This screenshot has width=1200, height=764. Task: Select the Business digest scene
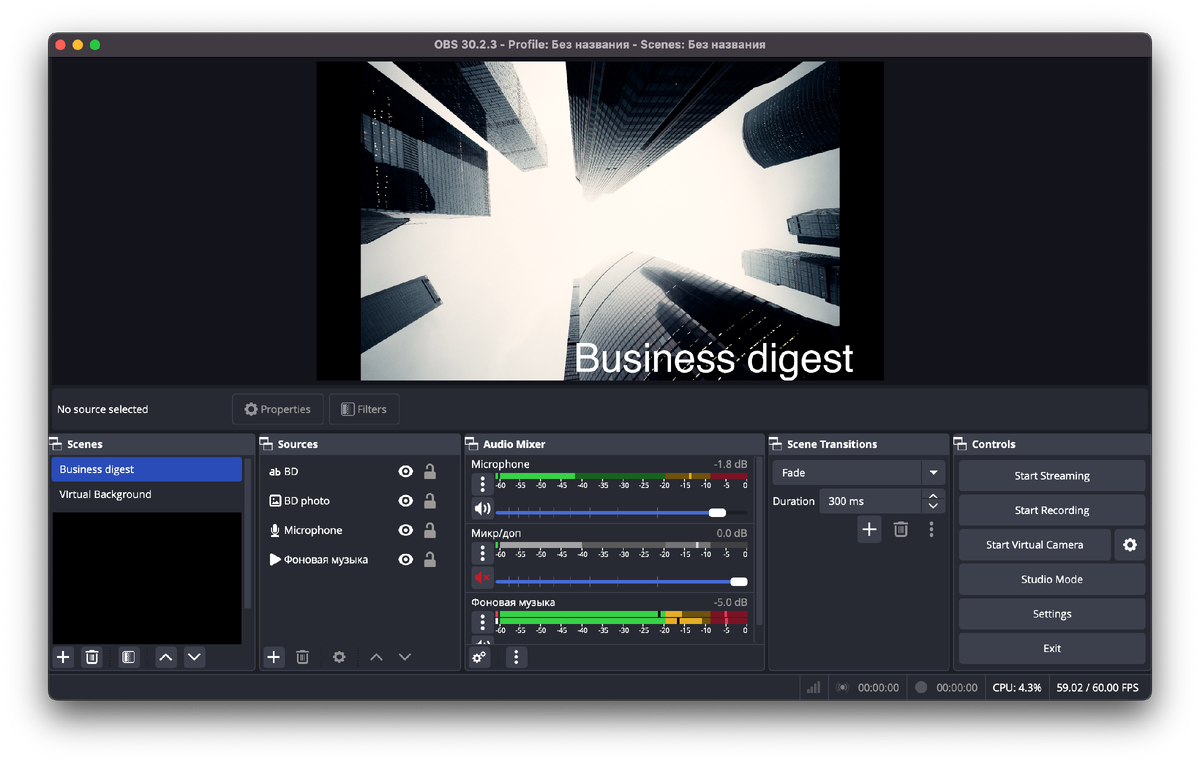click(x=147, y=469)
